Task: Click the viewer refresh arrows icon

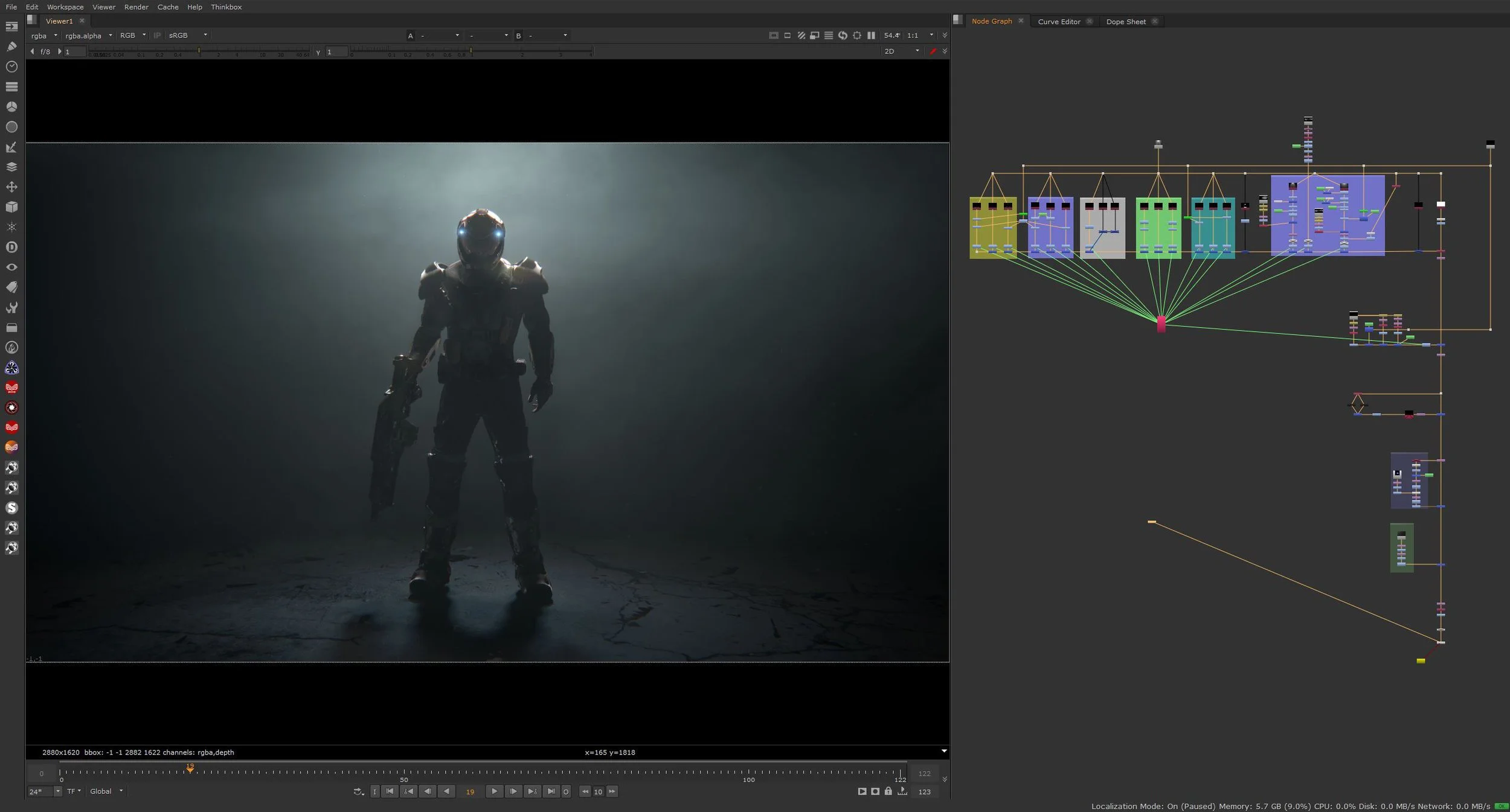Action: click(x=843, y=36)
